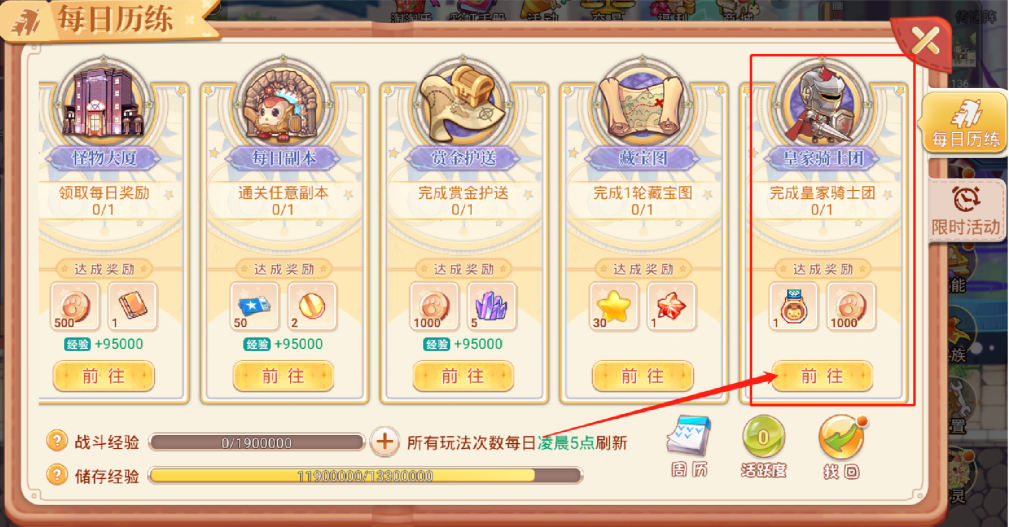The height and width of the screenshot is (527, 1009).
Task: Click the 战斗经验 progress bar
Action: pyautogui.click(x=257, y=442)
